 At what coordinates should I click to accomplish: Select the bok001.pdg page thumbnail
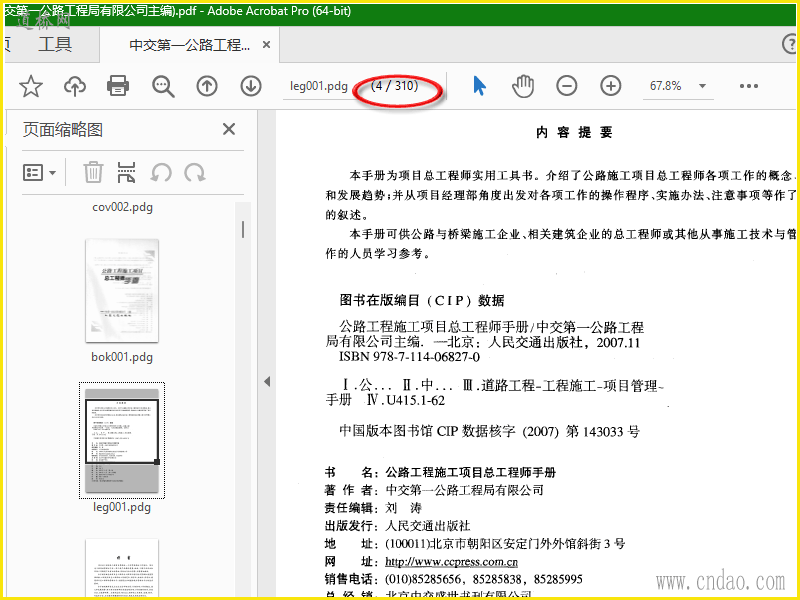click(x=122, y=291)
